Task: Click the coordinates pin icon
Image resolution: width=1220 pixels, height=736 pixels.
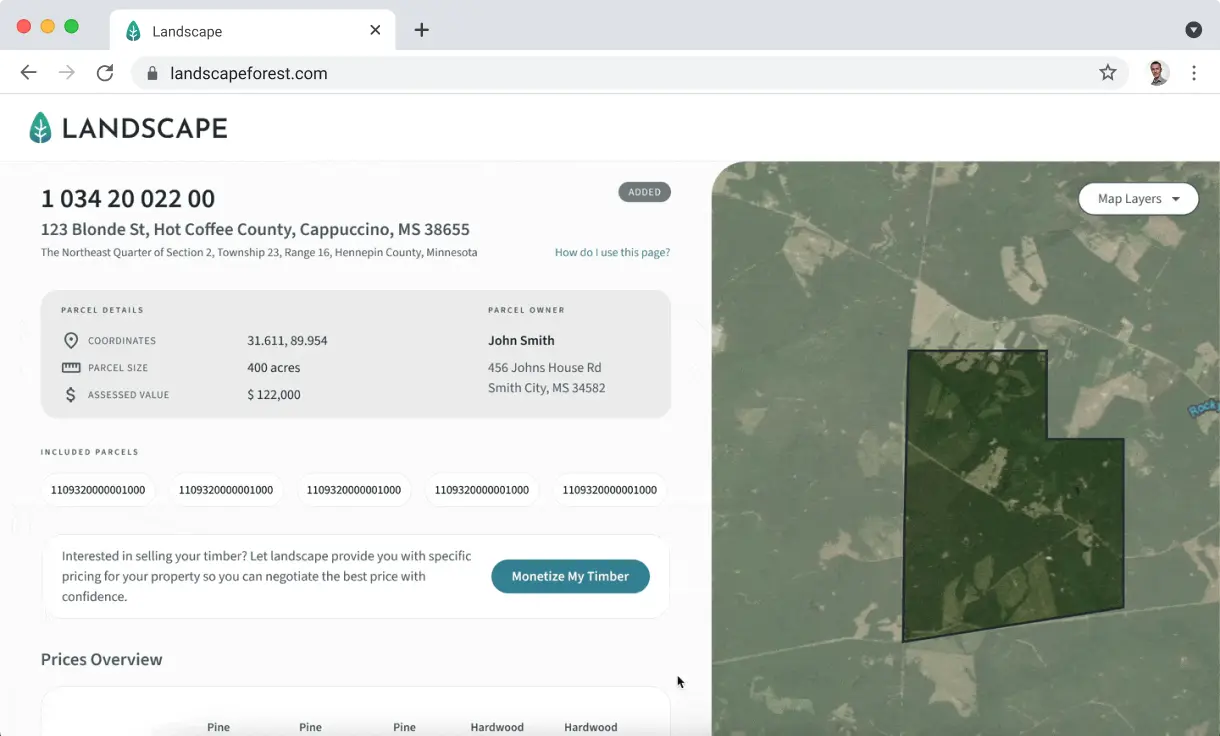Action: click(71, 340)
